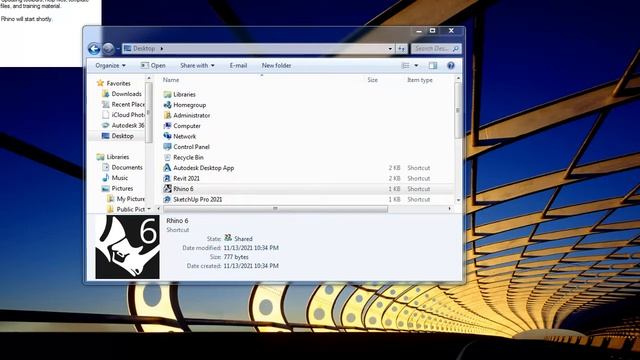Click the Forward navigation arrow
The image size is (640, 360).
coord(108,49)
